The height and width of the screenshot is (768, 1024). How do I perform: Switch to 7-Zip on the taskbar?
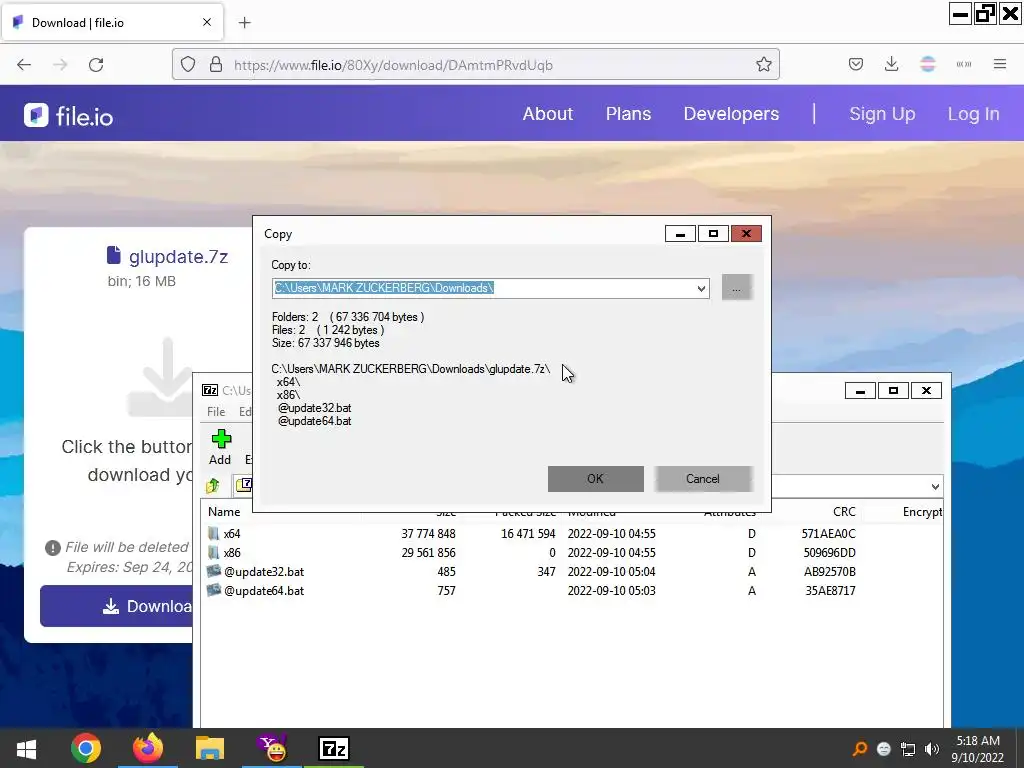pos(334,748)
